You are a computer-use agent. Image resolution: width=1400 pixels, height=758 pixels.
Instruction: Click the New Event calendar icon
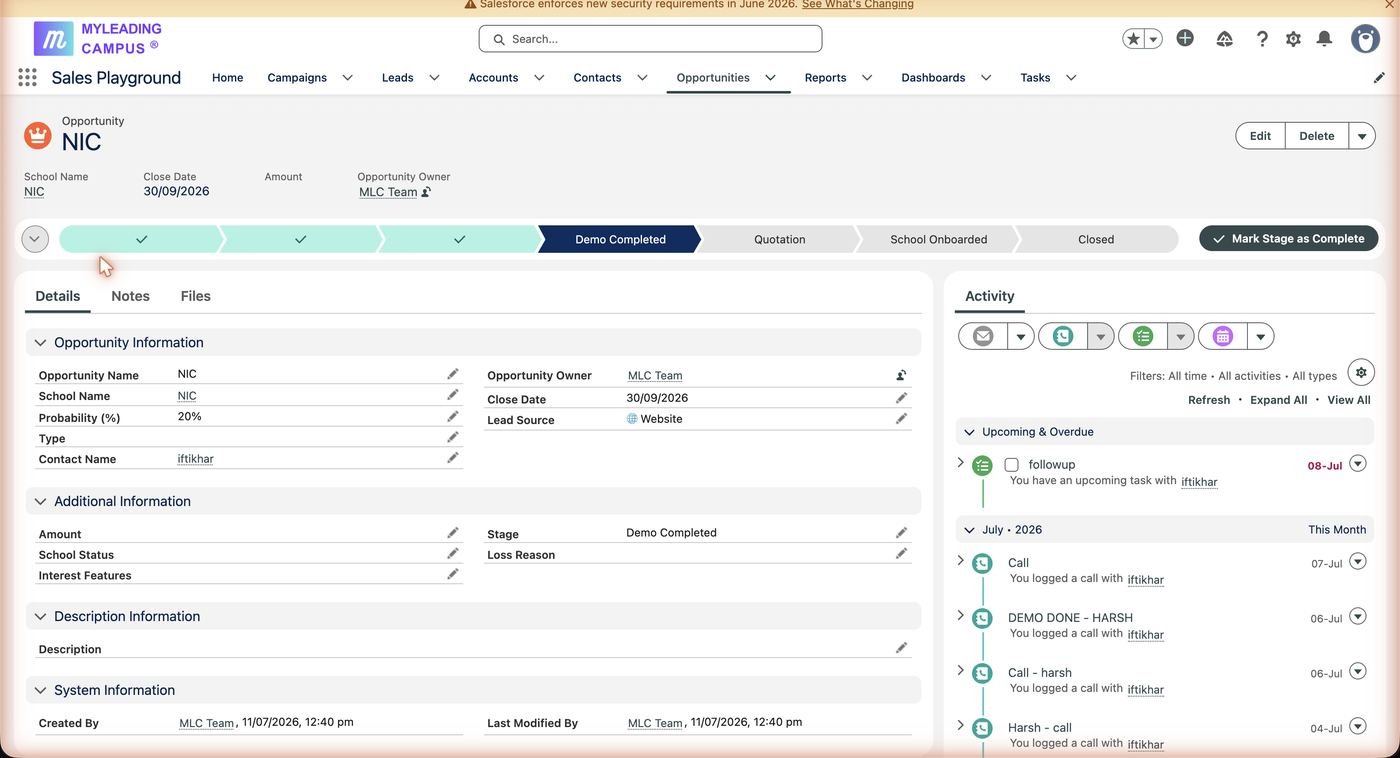1222,336
